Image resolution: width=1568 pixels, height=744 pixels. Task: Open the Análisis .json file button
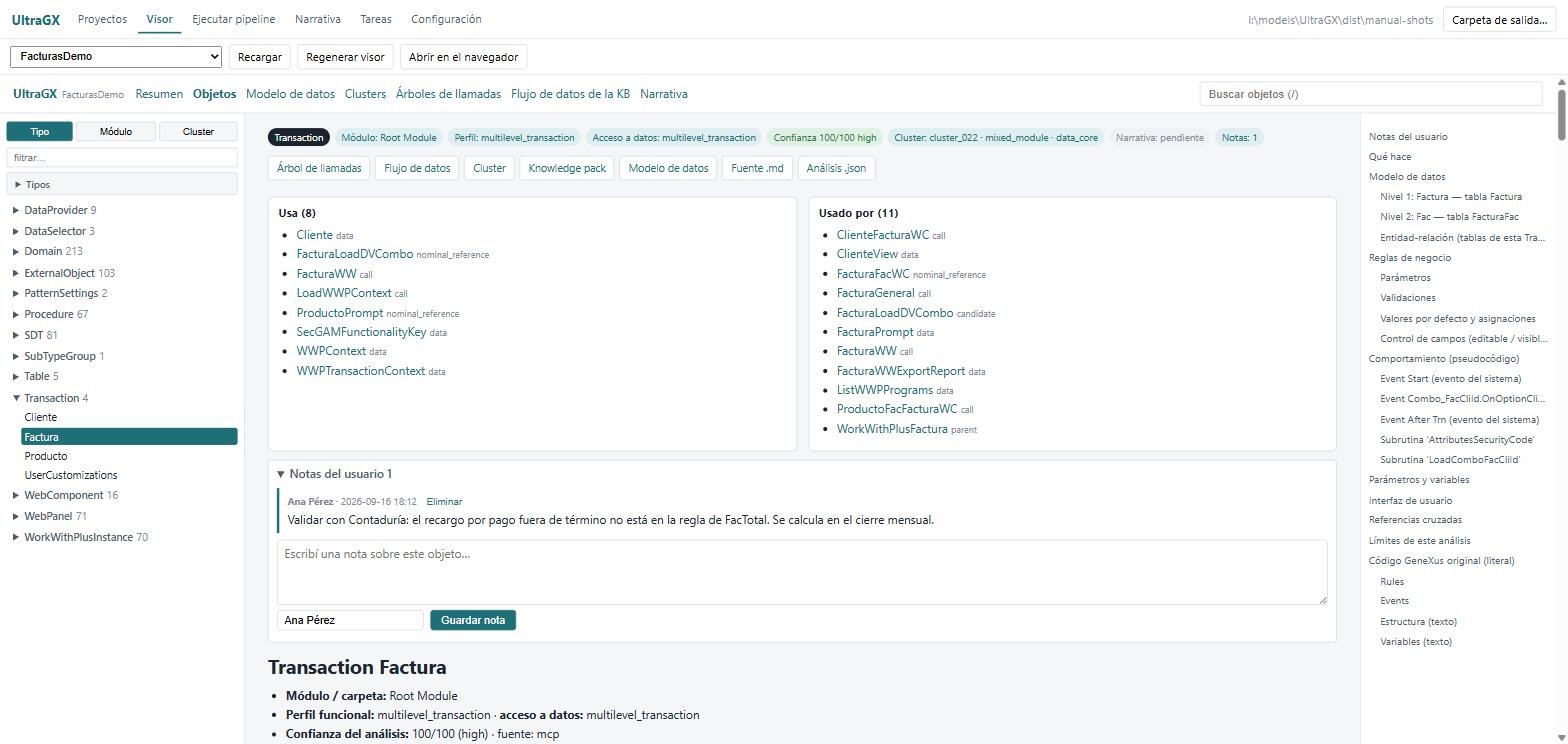(836, 168)
